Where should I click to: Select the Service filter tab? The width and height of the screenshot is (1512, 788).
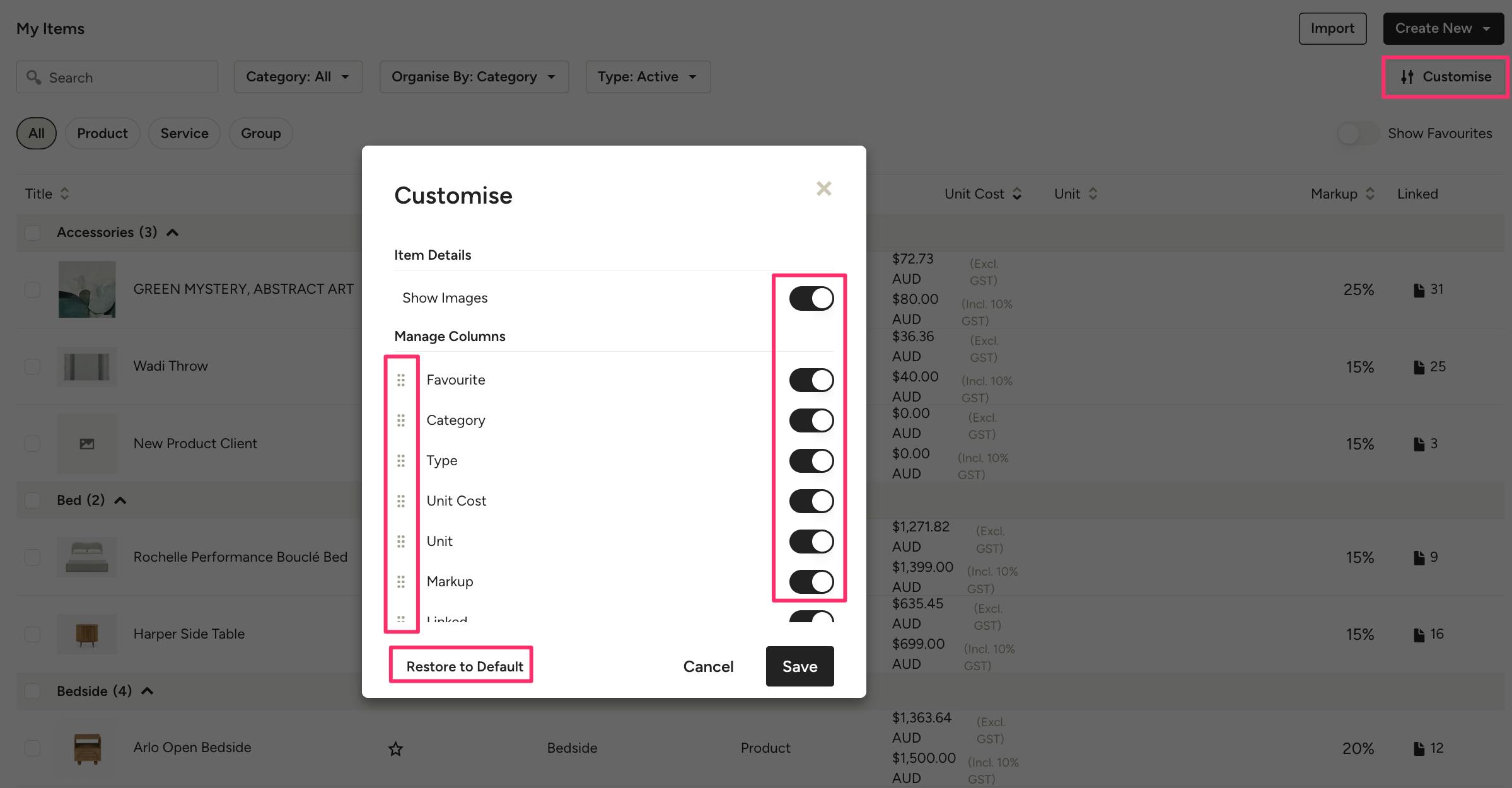184,134
